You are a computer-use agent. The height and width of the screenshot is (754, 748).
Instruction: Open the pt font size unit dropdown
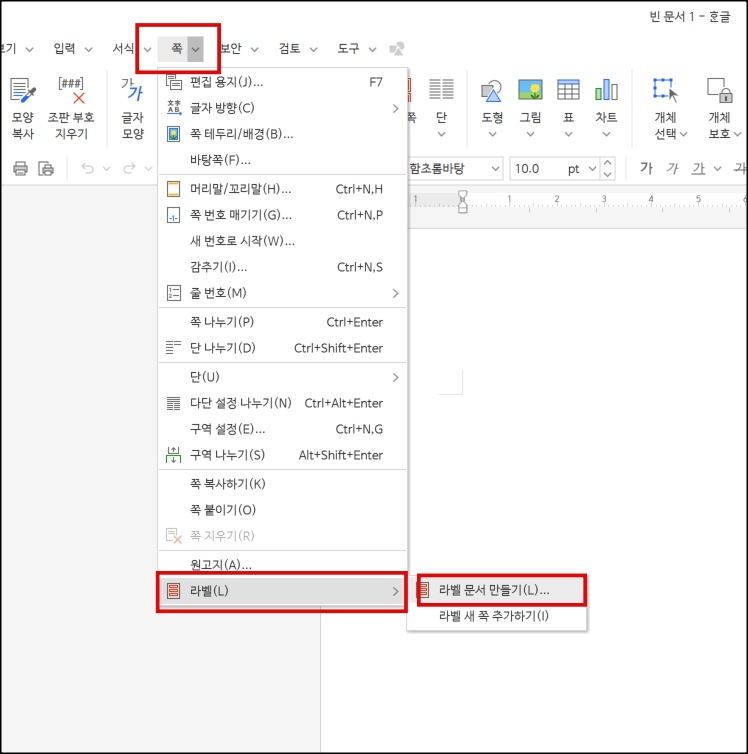(592, 169)
